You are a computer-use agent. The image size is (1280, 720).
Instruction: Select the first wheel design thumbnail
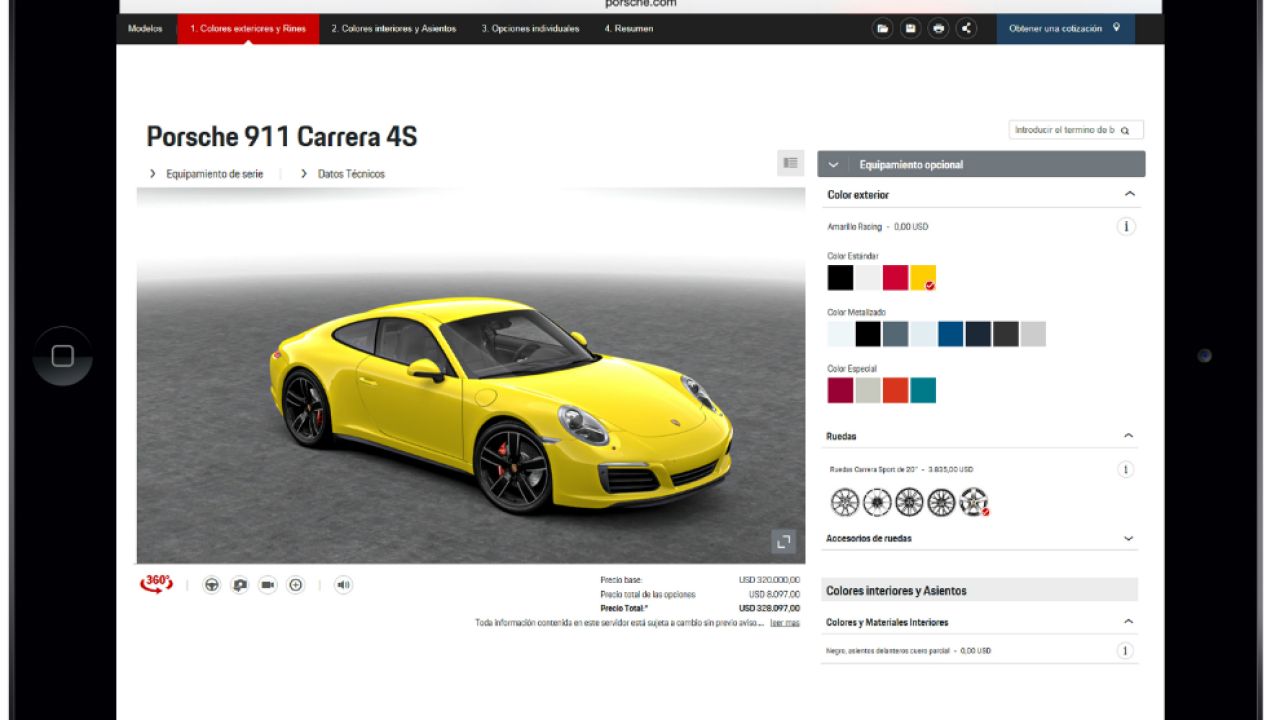(x=845, y=502)
